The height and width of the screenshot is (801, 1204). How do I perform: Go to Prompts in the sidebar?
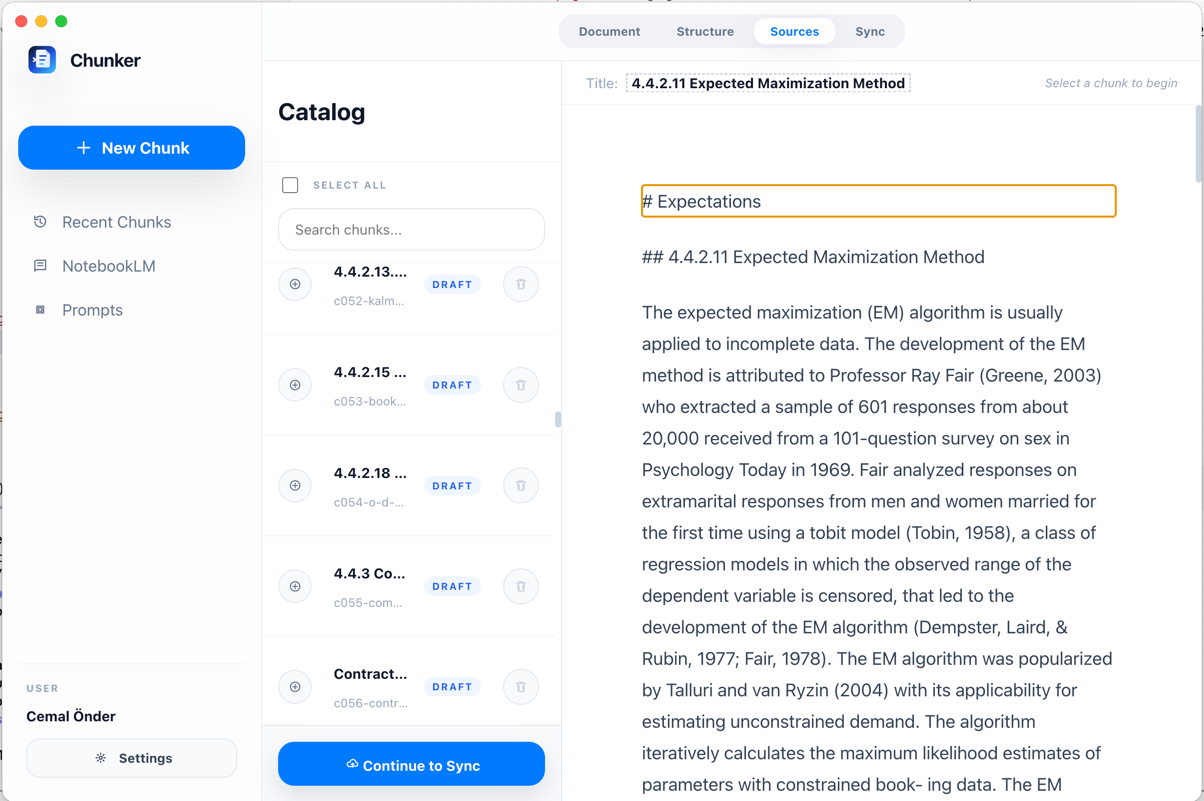click(92, 310)
